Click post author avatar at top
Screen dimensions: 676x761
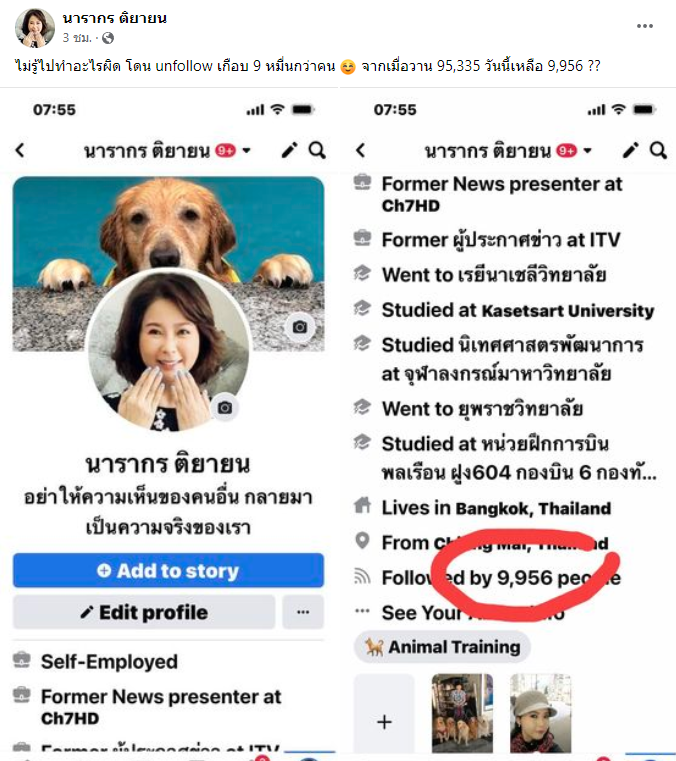tap(35, 28)
